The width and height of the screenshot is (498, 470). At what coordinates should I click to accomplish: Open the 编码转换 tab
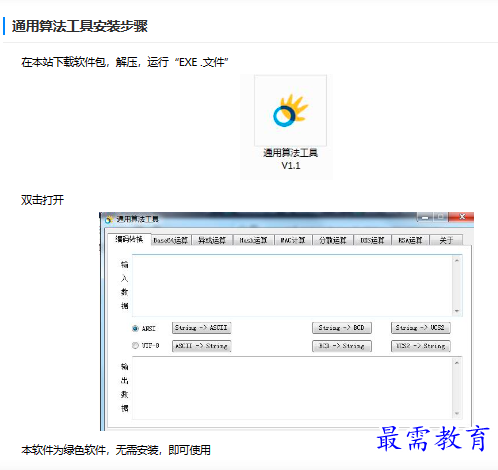pos(129,239)
